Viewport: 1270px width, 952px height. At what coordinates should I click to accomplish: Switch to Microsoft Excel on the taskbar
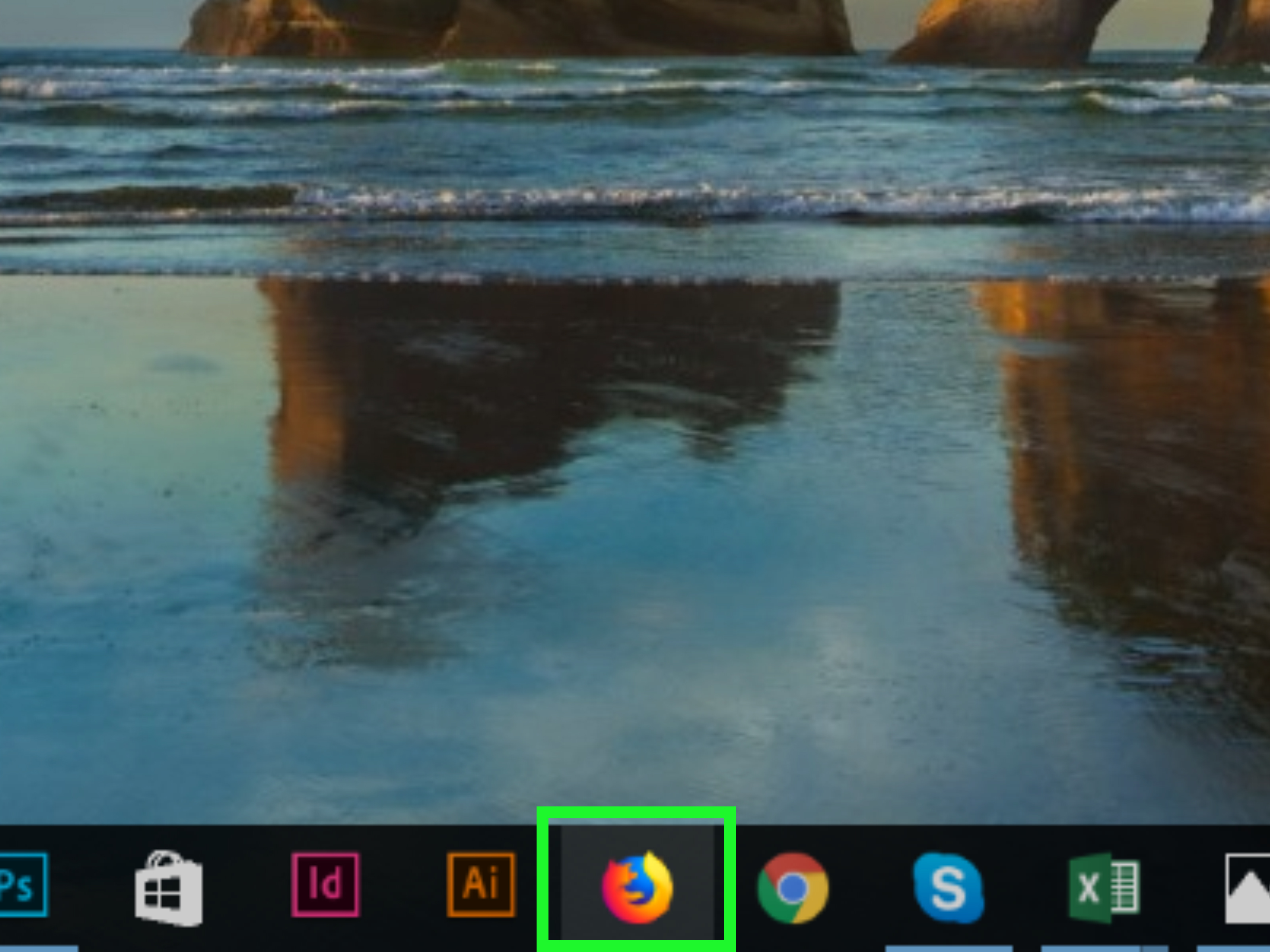[x=1104, y=888]
